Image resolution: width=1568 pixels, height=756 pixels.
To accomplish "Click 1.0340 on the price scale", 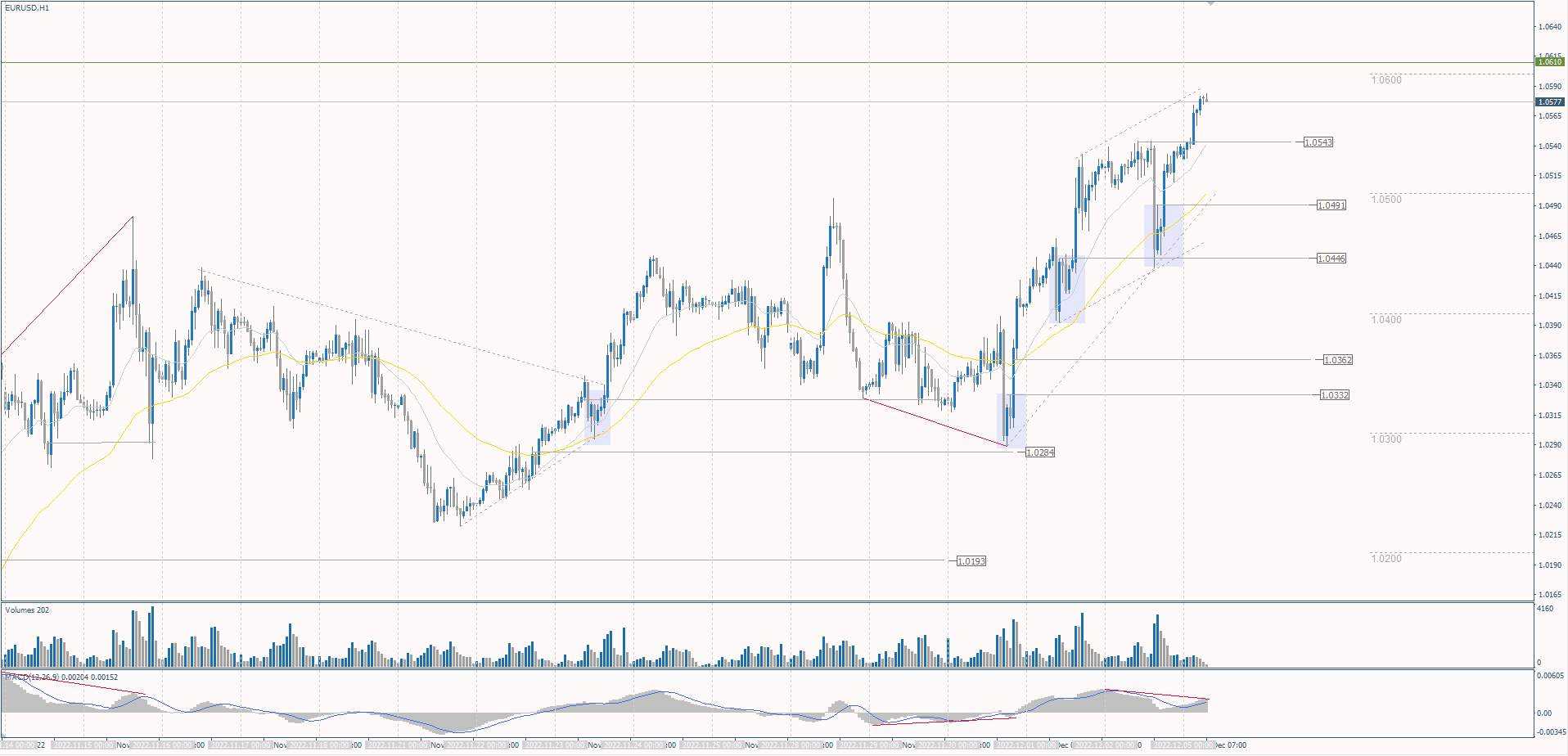I will 1549,385.
